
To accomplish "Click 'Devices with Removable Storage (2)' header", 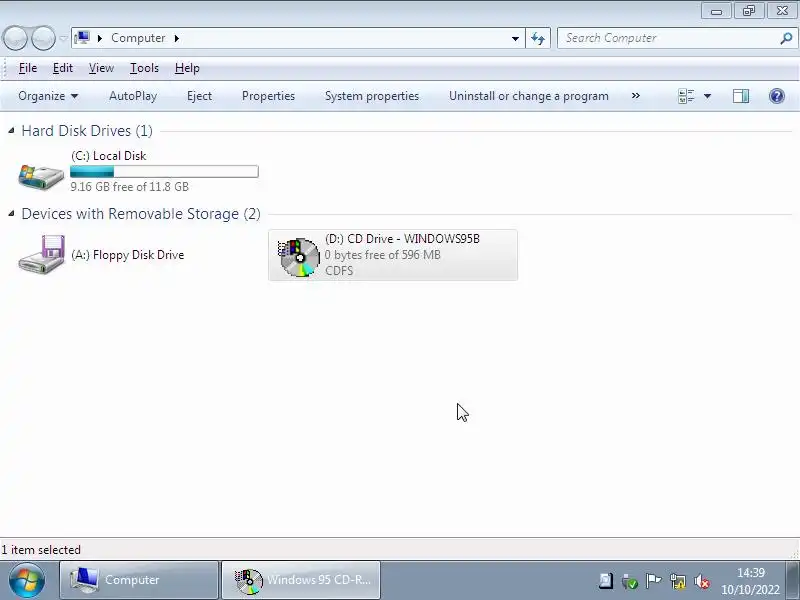I will pos(141,214).
